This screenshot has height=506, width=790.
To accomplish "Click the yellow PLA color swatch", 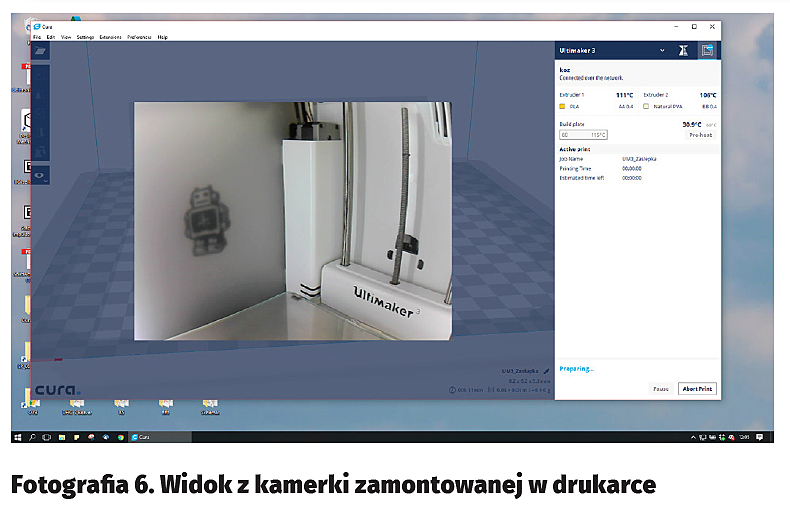I will tap(563, 105).
